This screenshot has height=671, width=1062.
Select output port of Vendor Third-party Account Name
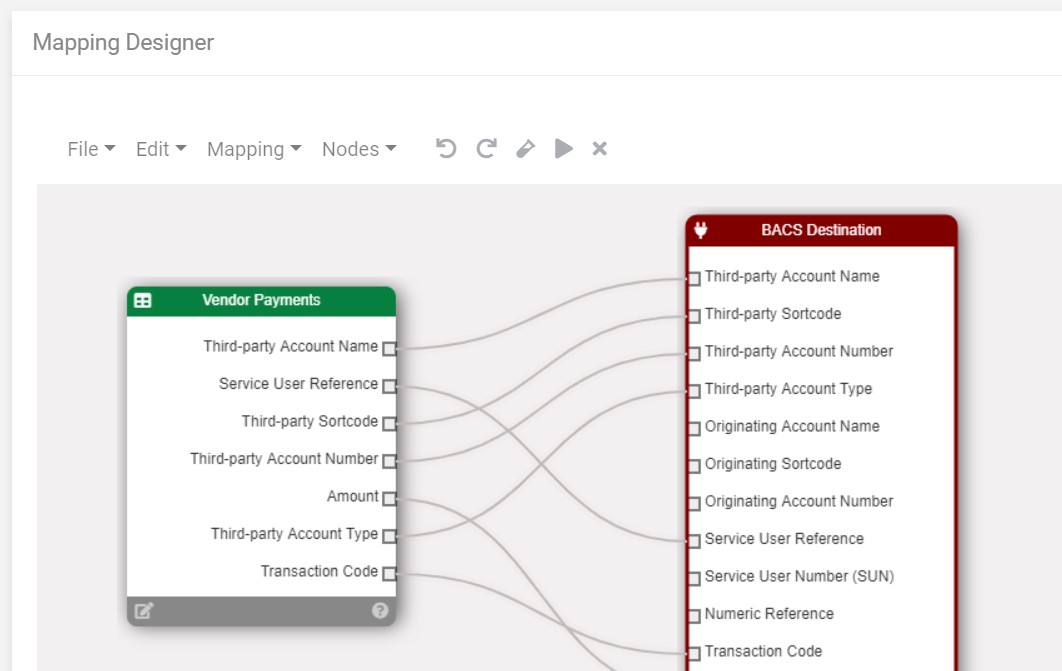click(389, 349)
